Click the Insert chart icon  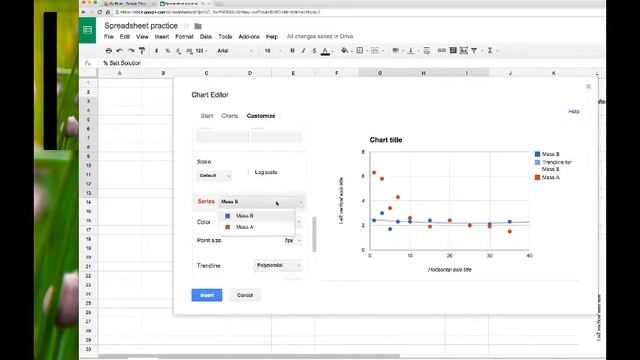coord(464,51)
